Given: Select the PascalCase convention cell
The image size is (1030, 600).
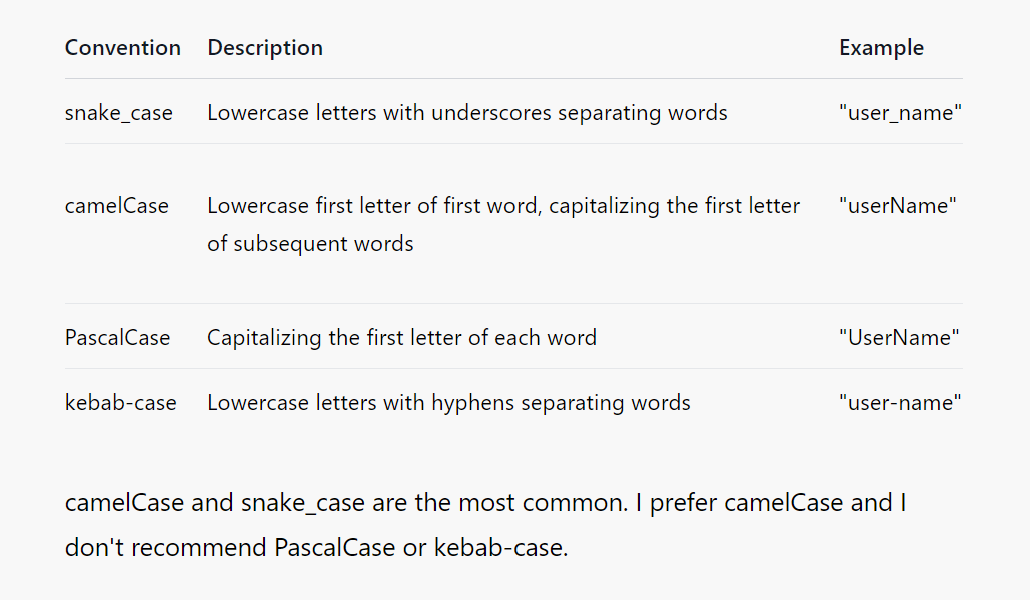Looking at the screenshot, I should 117,338.
